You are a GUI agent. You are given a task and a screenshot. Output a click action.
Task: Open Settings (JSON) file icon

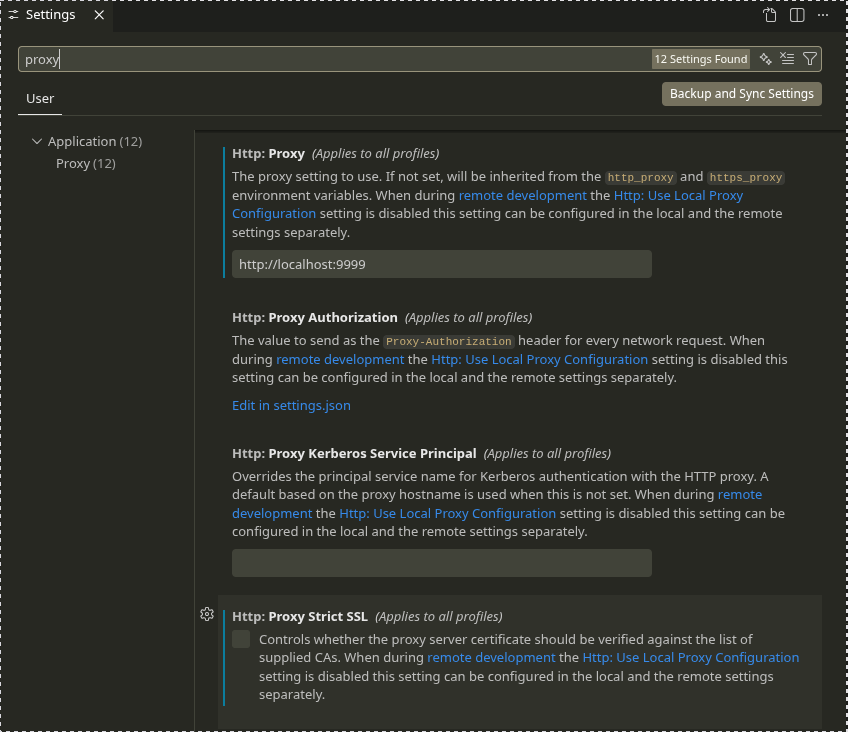click(x=770, y=15)
